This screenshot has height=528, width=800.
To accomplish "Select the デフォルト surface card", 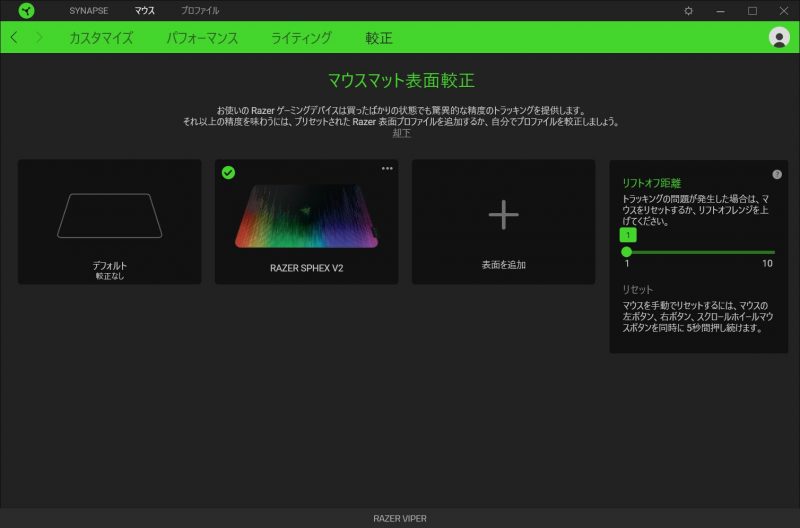I will click(x=110, y=221).
